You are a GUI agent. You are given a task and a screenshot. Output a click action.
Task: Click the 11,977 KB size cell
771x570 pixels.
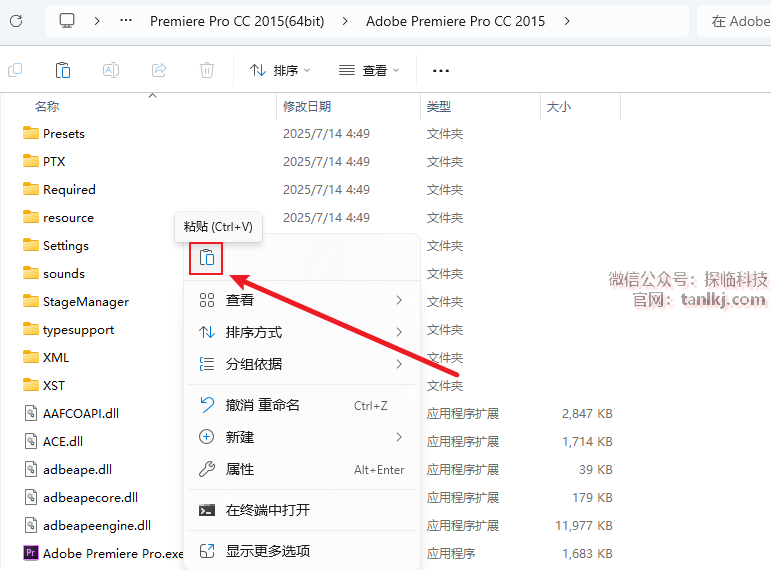click(x=584, y=526)
